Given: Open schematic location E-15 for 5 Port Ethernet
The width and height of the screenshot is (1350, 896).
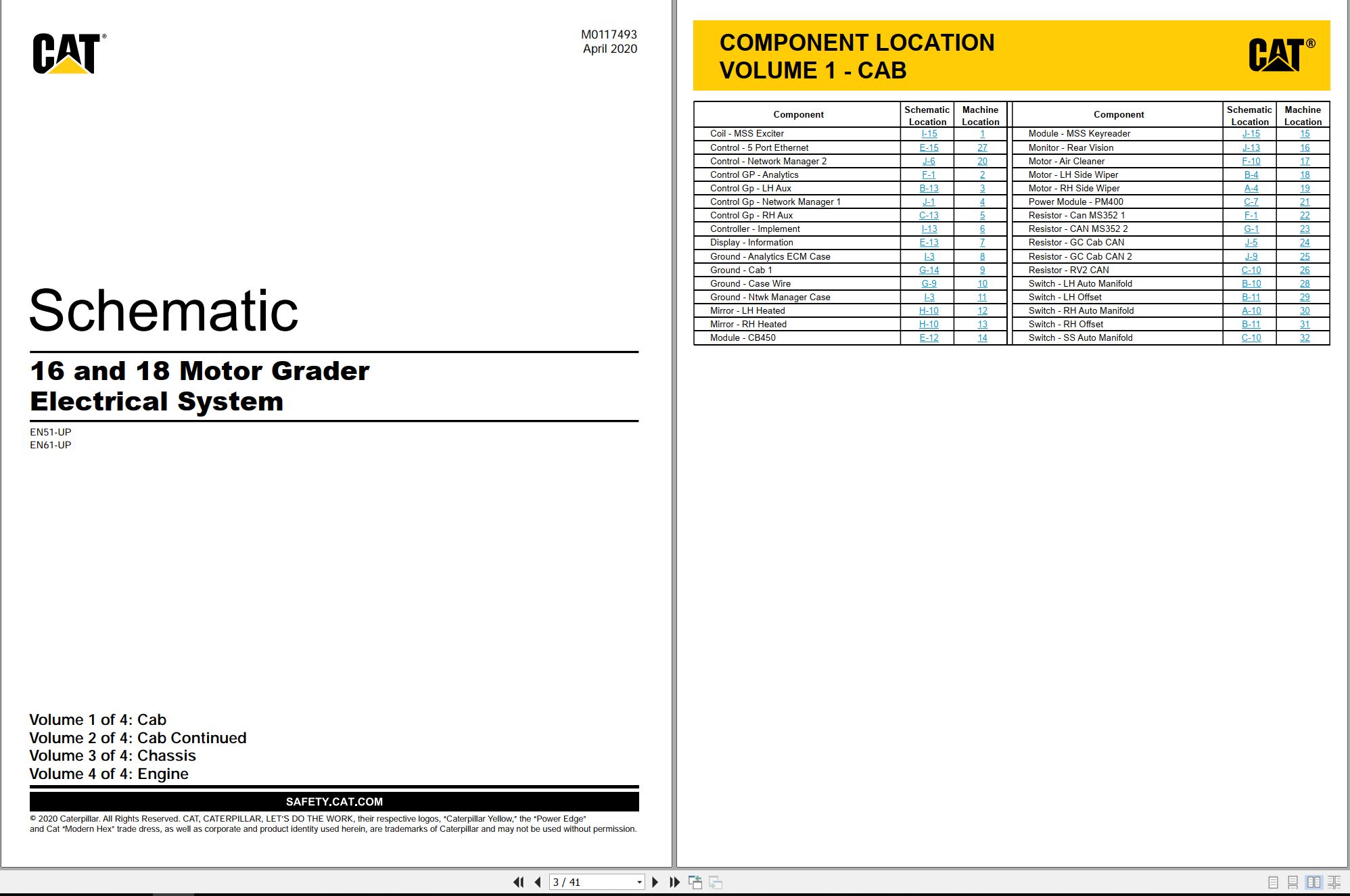Looking at the screenshot, I should 929,147.
